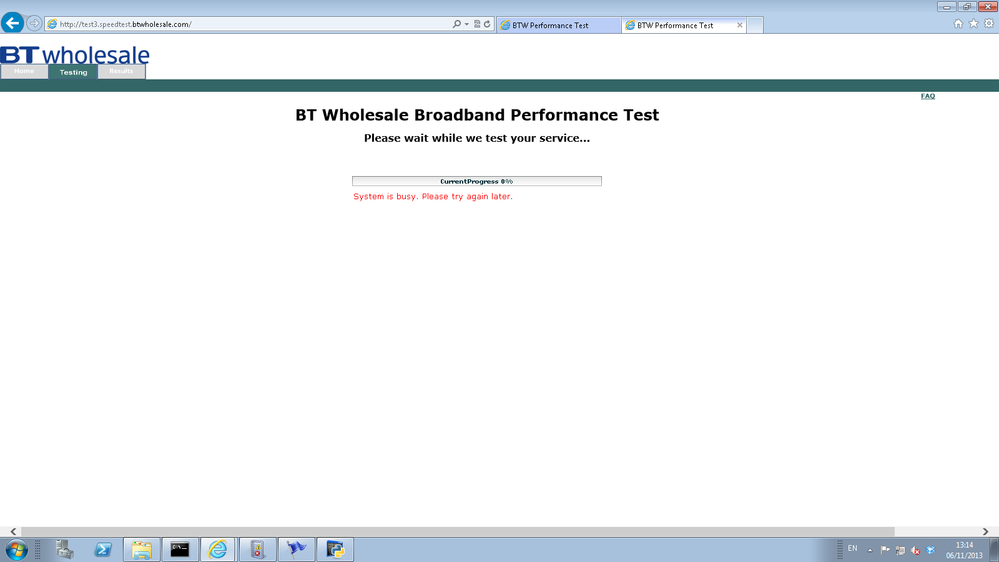
Task: Open Action Center flag tray icon
Action: point(885,550)
